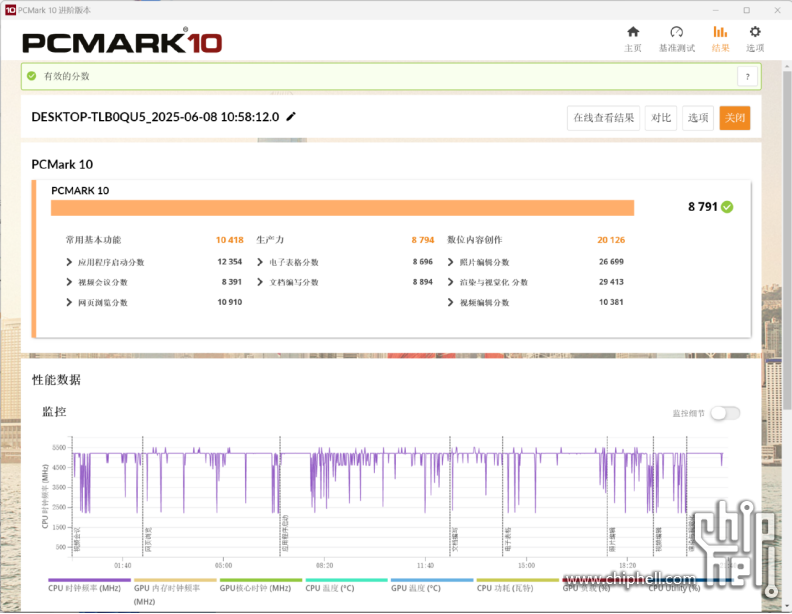Click the PCMark 10 logo
Image resolution: width=792 pixels, height=614 pixels.
click(x=122, y=42)
